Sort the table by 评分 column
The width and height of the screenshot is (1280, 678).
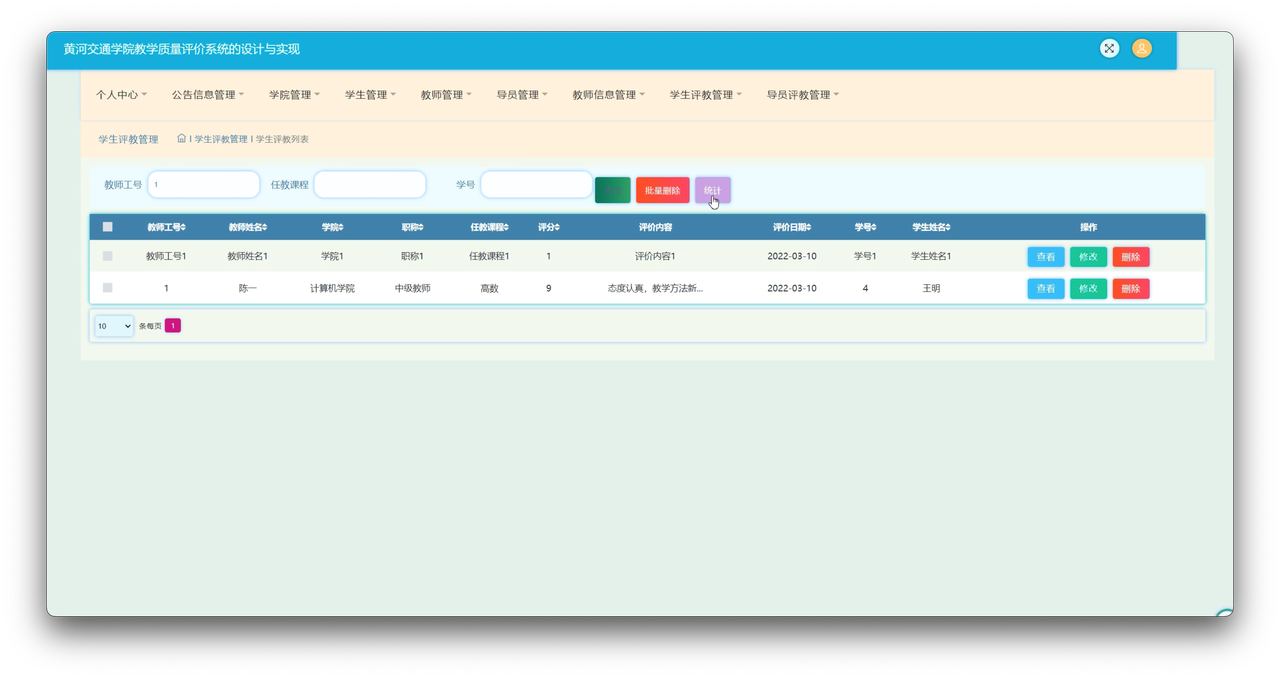tap(548, 226)
